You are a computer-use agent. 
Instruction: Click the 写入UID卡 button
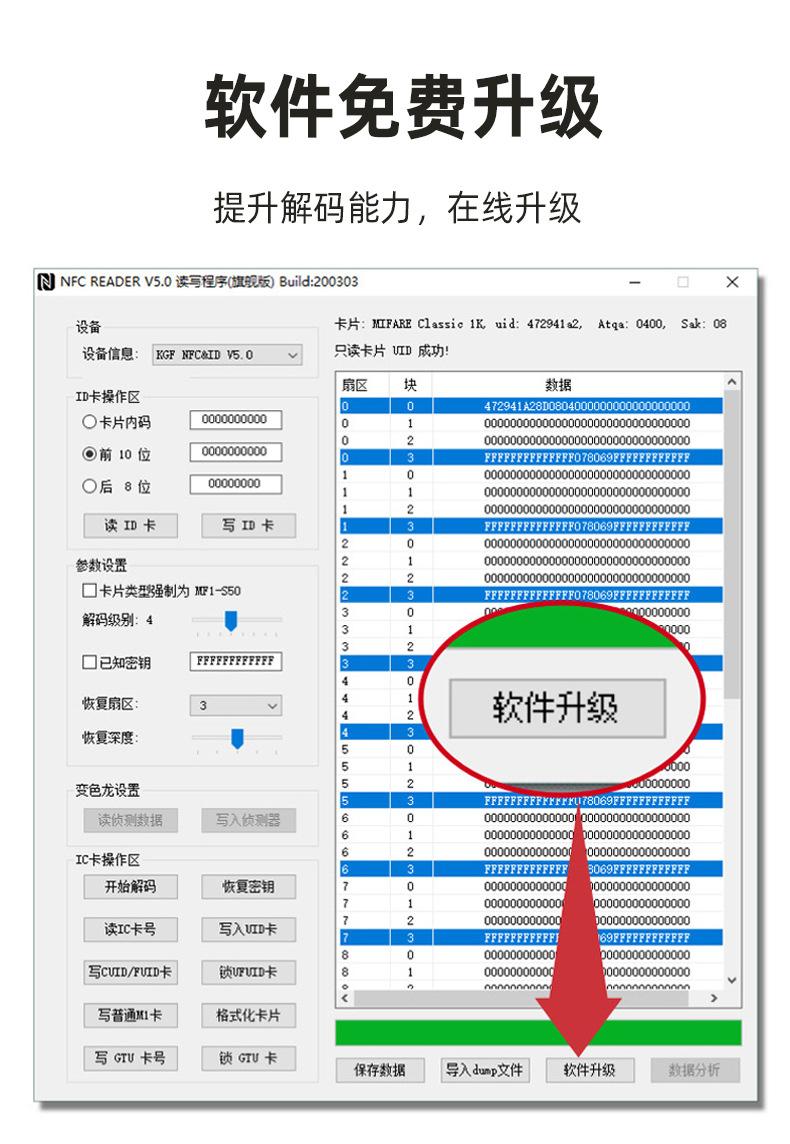coord(249,930)
